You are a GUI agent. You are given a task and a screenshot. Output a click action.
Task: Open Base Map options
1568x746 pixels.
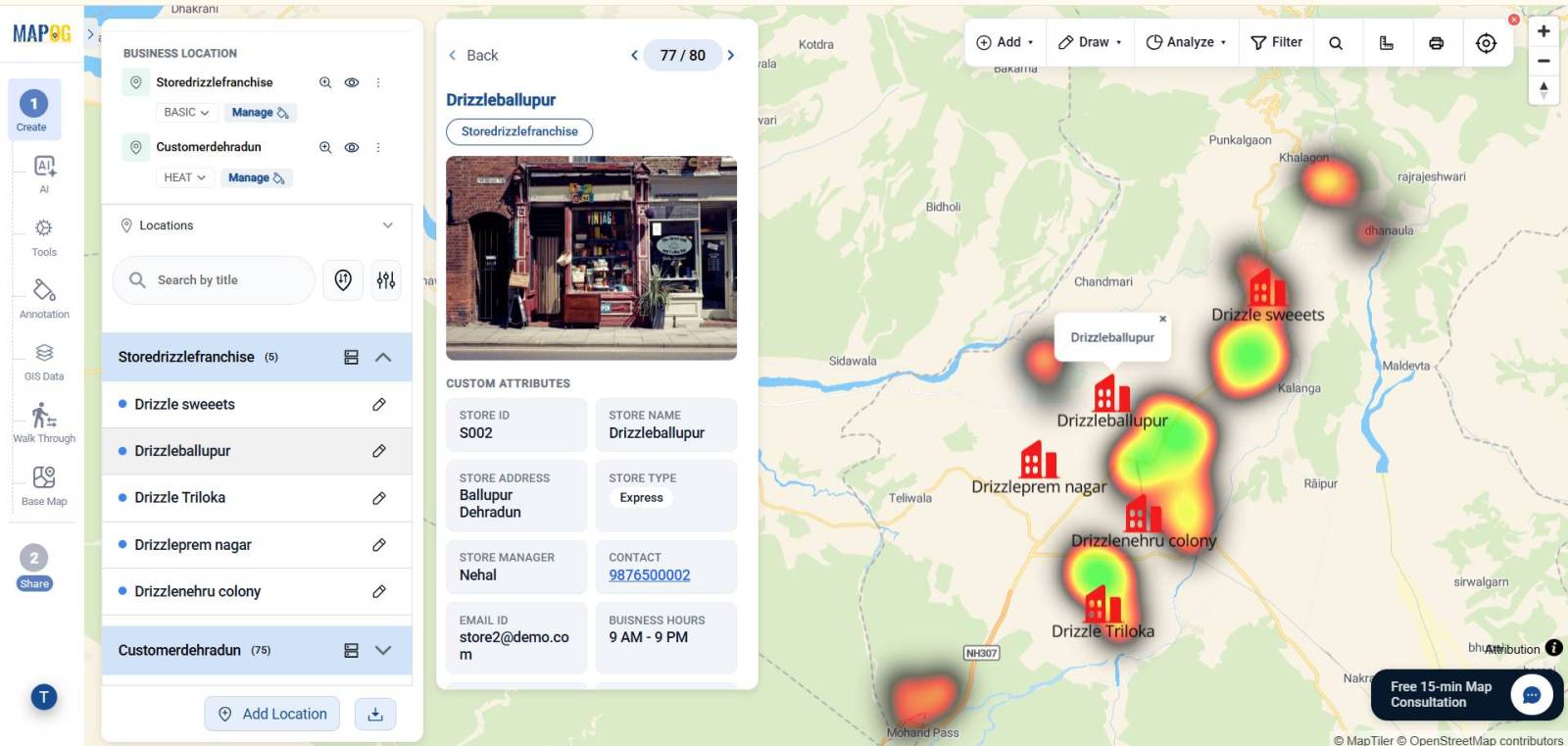(44, 486)
